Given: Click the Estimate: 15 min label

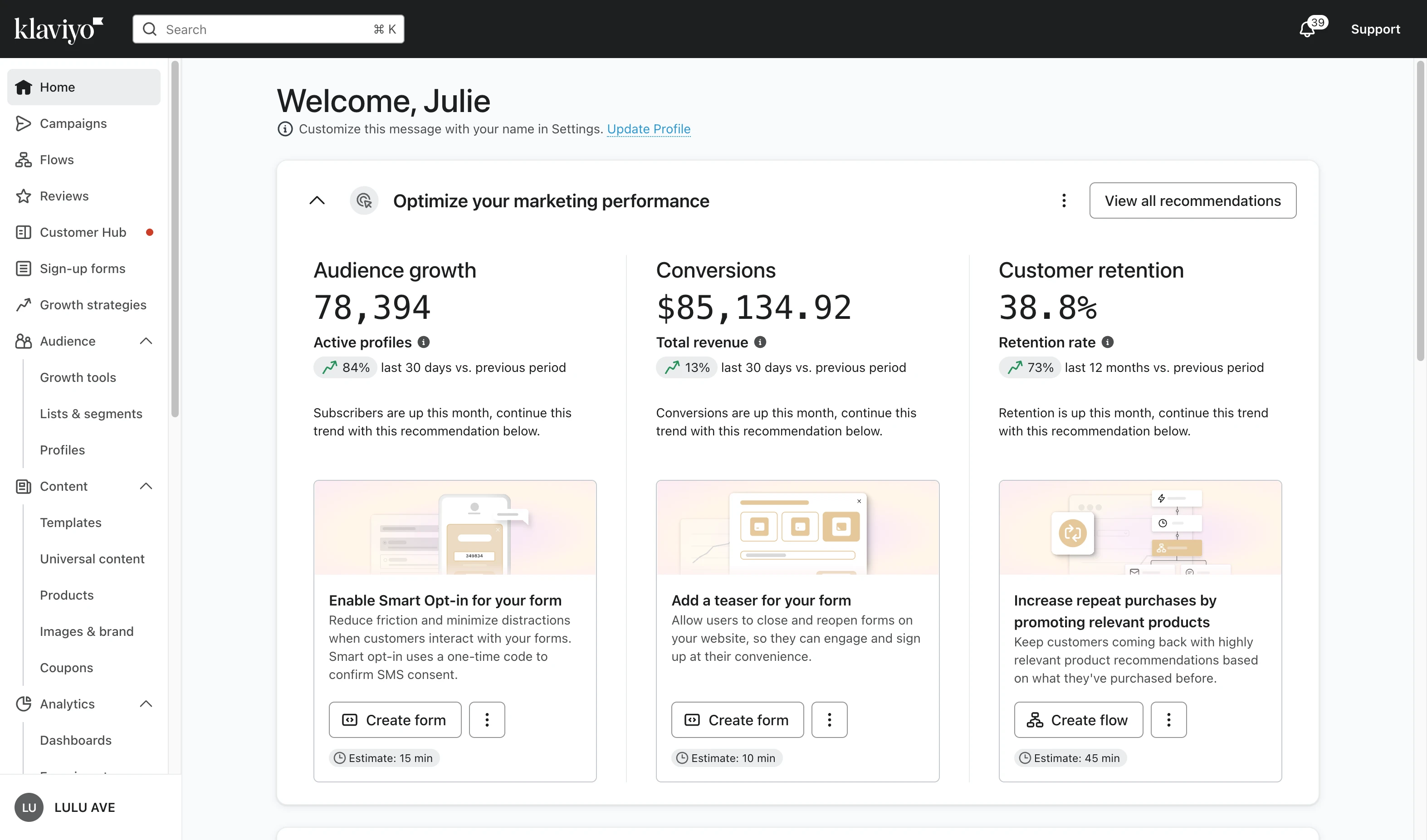Looking at the screenshot, I should pos(384,758).
